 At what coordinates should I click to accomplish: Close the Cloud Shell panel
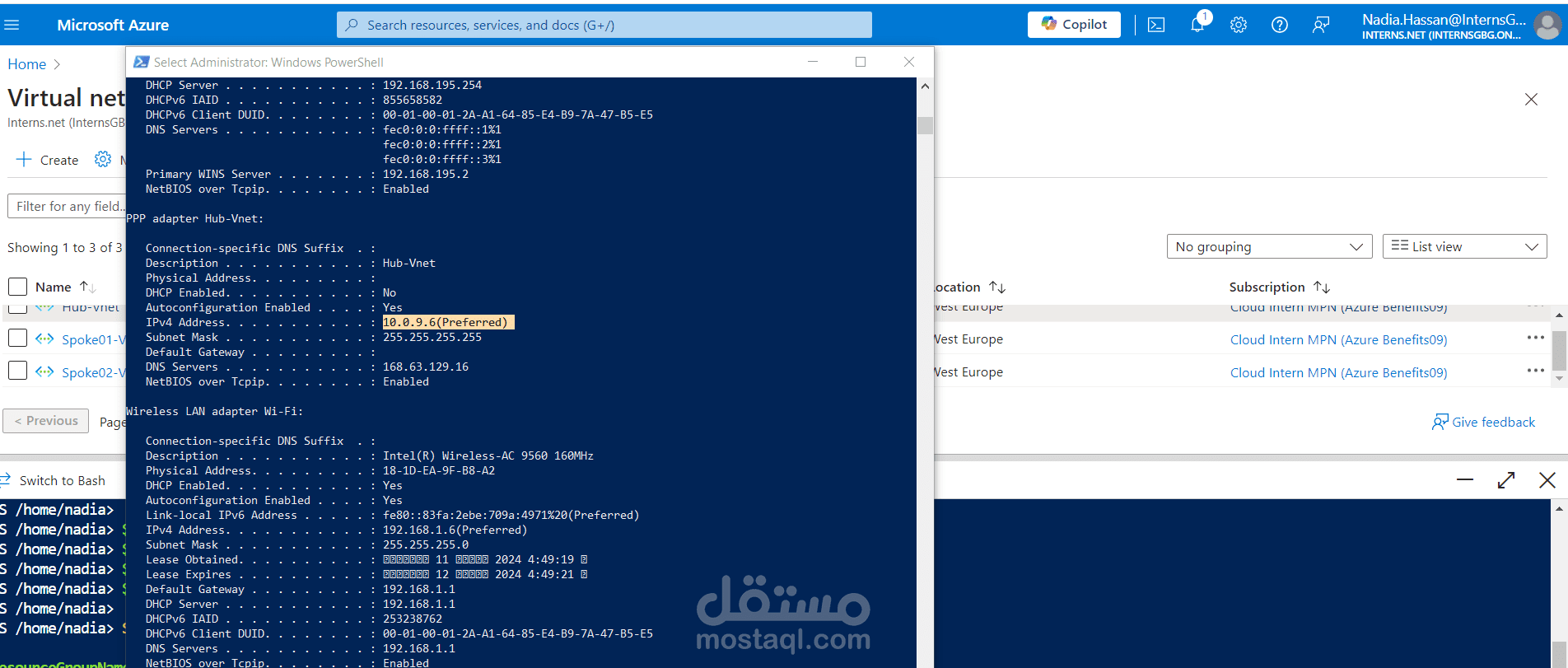[1547, 479]
